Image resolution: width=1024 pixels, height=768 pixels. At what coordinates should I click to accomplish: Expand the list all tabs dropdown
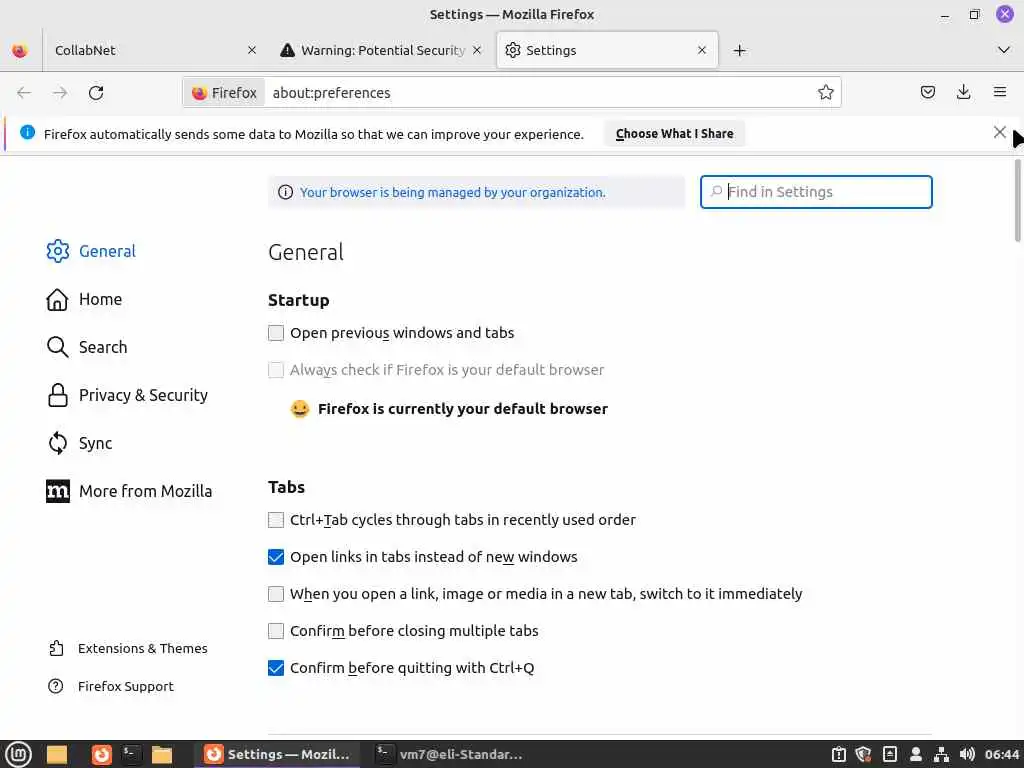click(1004, 50)
